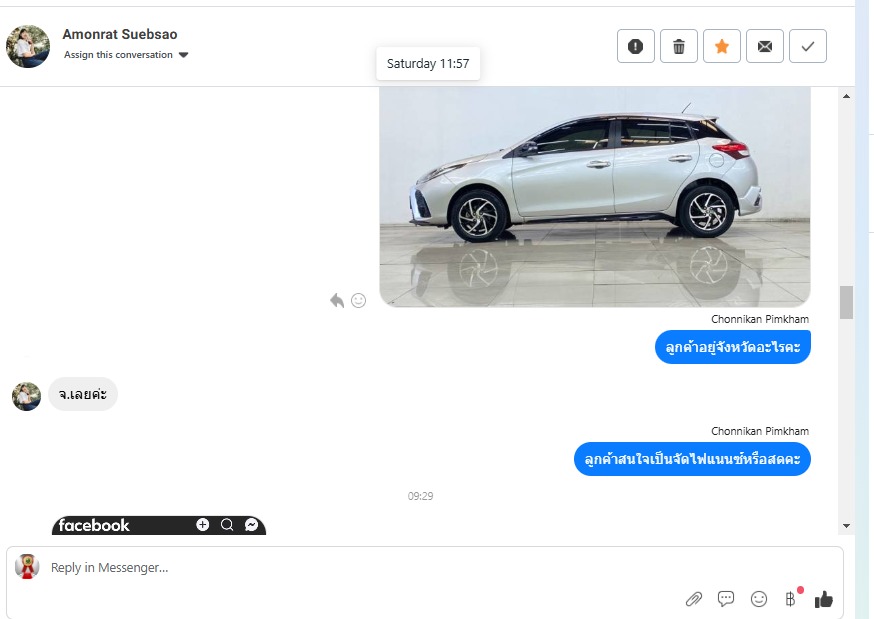Open sender avatar beside จ.เลยค่ะ message
Screen dimensions: 874x619
click(26, 397)
